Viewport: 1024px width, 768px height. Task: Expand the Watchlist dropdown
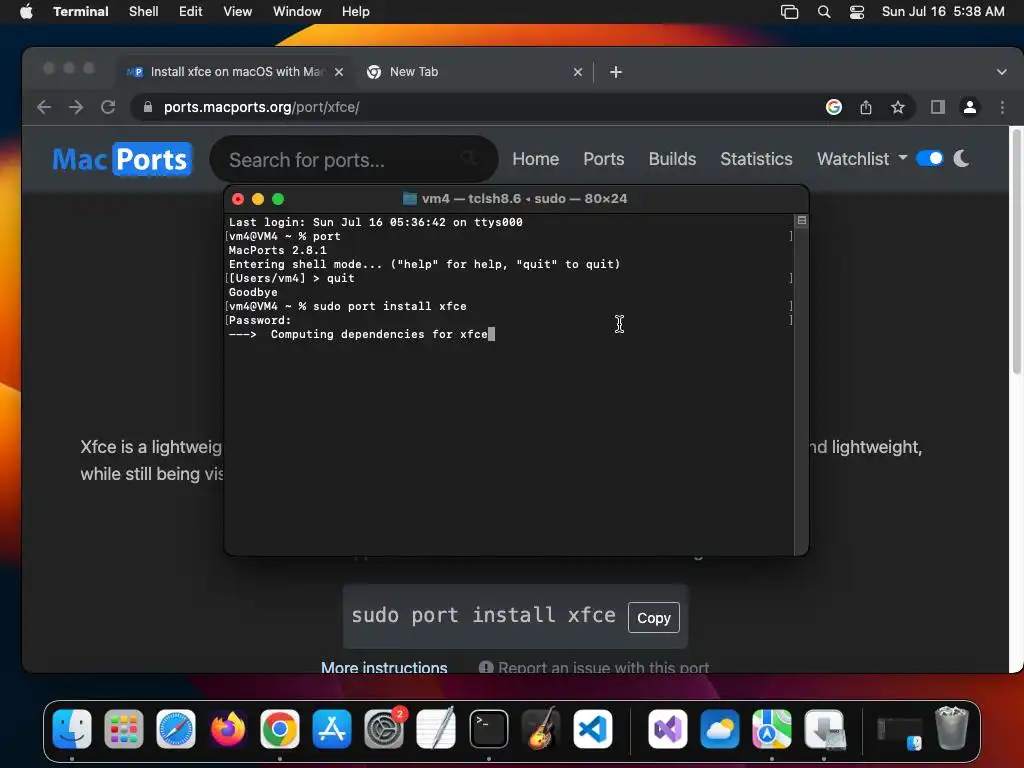861,159
